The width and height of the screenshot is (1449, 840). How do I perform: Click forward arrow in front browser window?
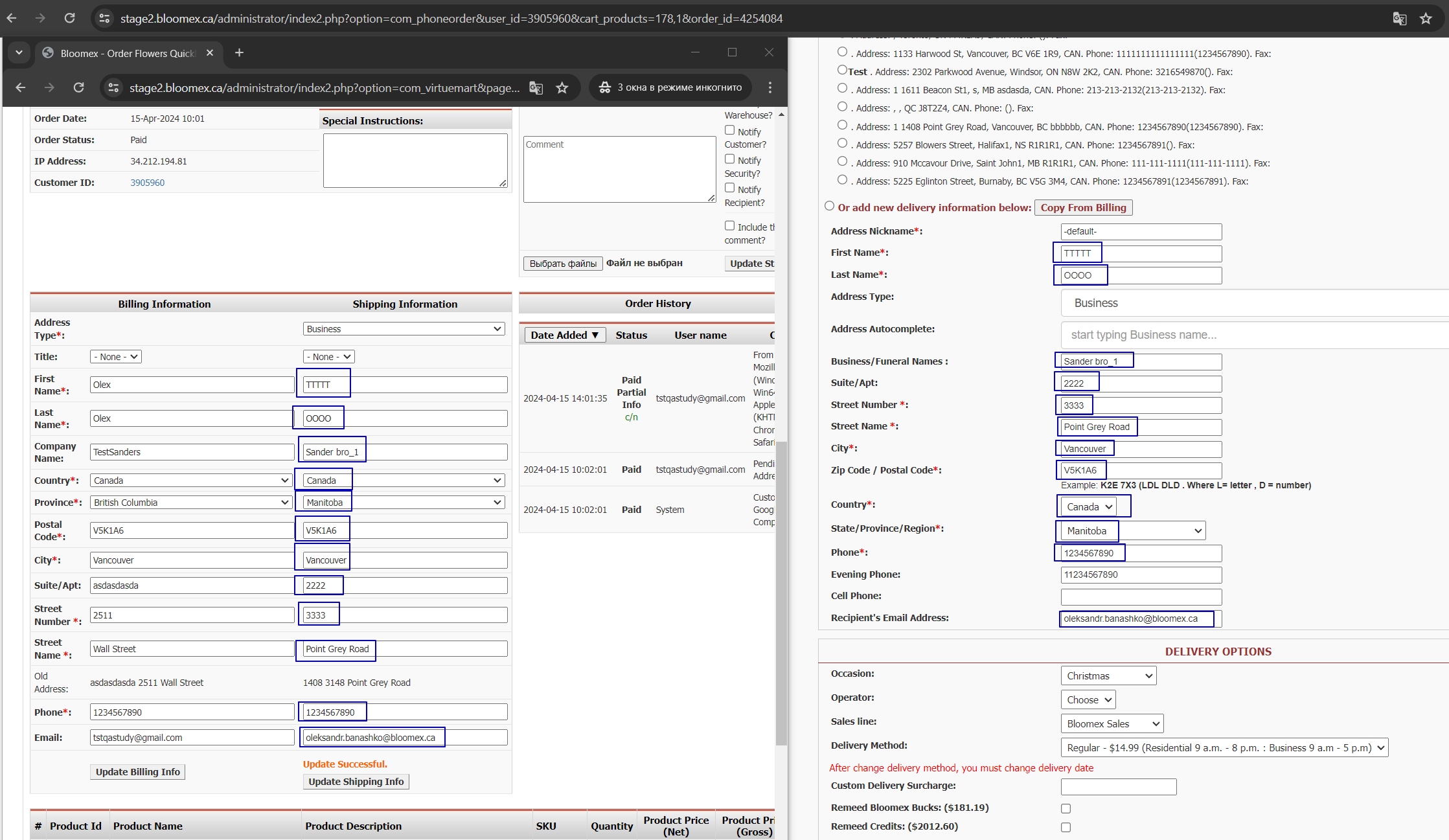tap(49, 87)
